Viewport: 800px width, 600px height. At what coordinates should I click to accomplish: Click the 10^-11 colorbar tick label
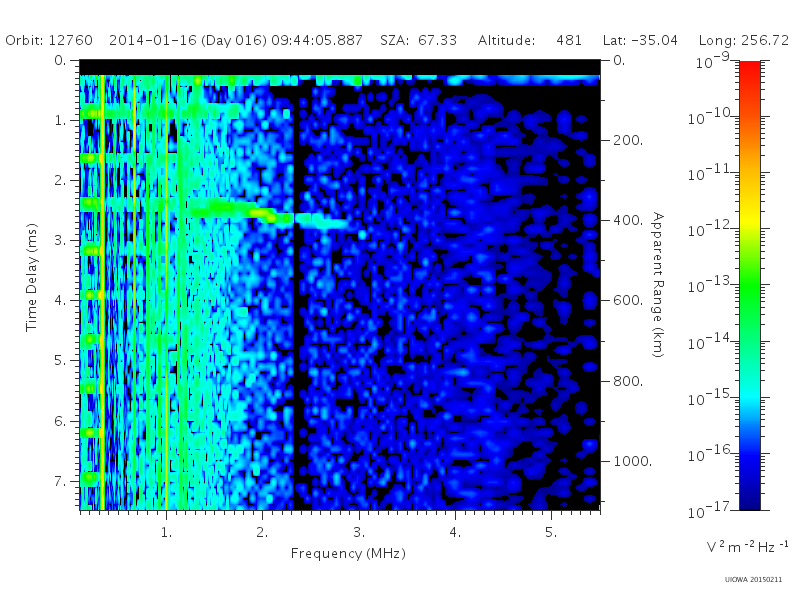(x=710, y=173)
